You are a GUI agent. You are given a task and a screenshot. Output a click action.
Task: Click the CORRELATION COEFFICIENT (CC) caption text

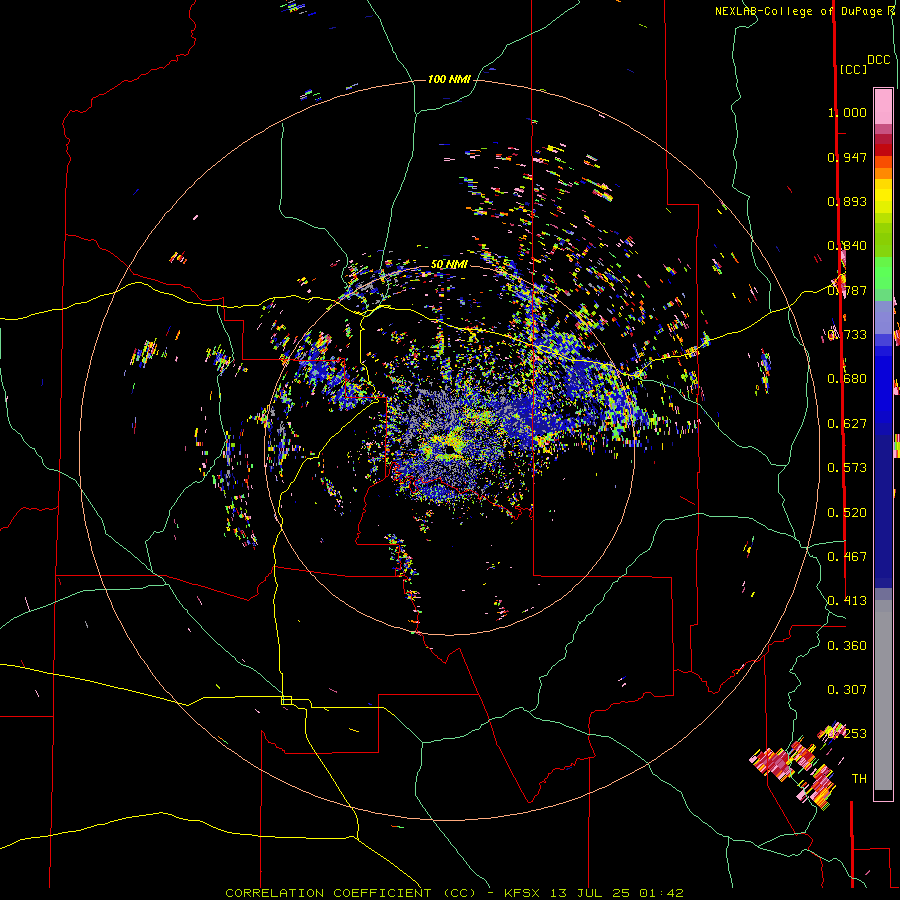(x=351, y=893)
